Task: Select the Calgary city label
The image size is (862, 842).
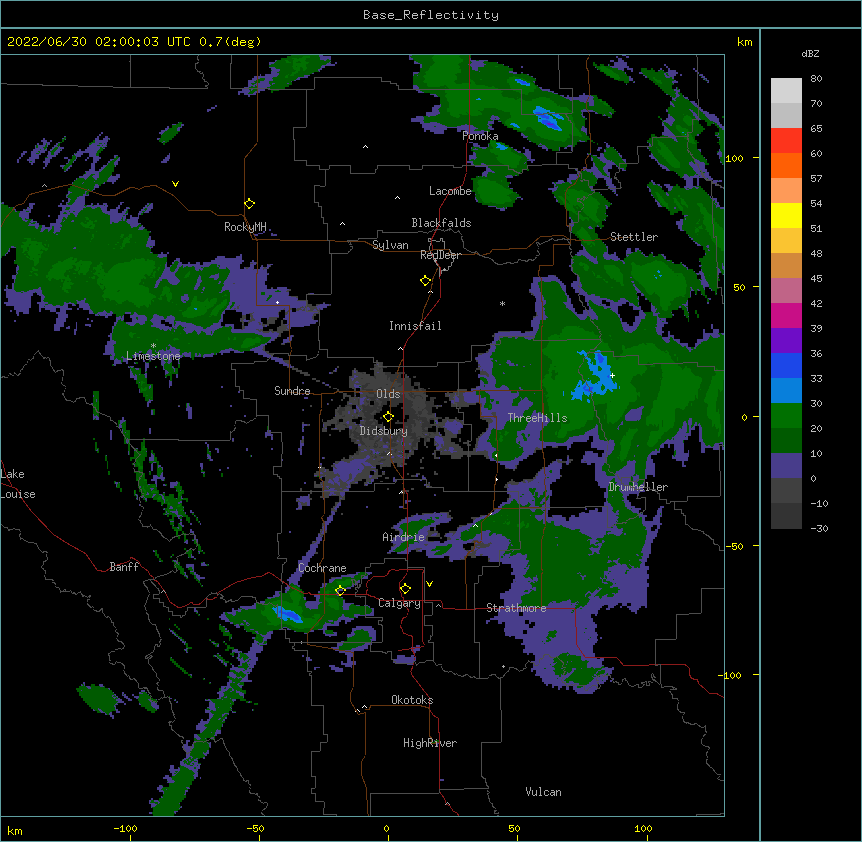Action: [399, 603]
